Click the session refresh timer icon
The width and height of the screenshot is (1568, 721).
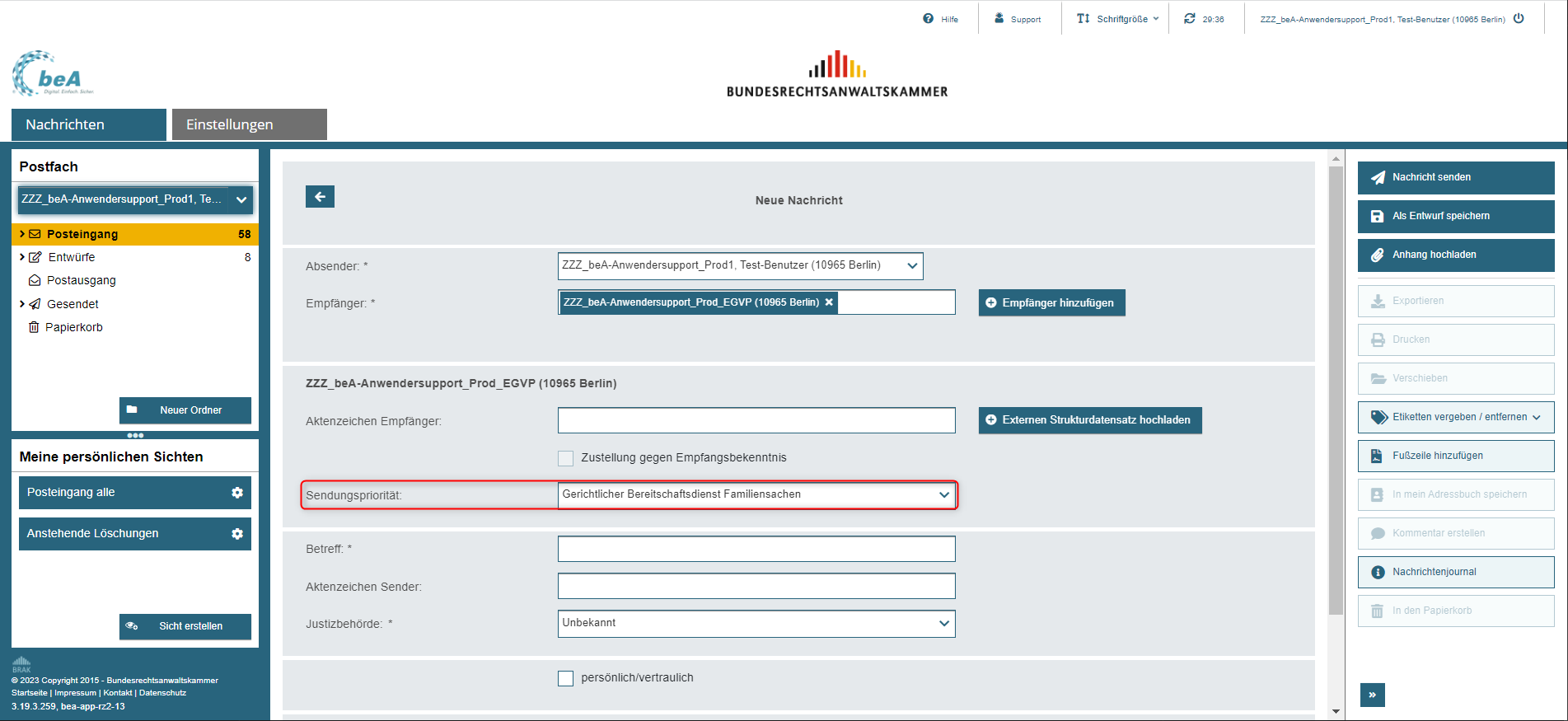1189,19
